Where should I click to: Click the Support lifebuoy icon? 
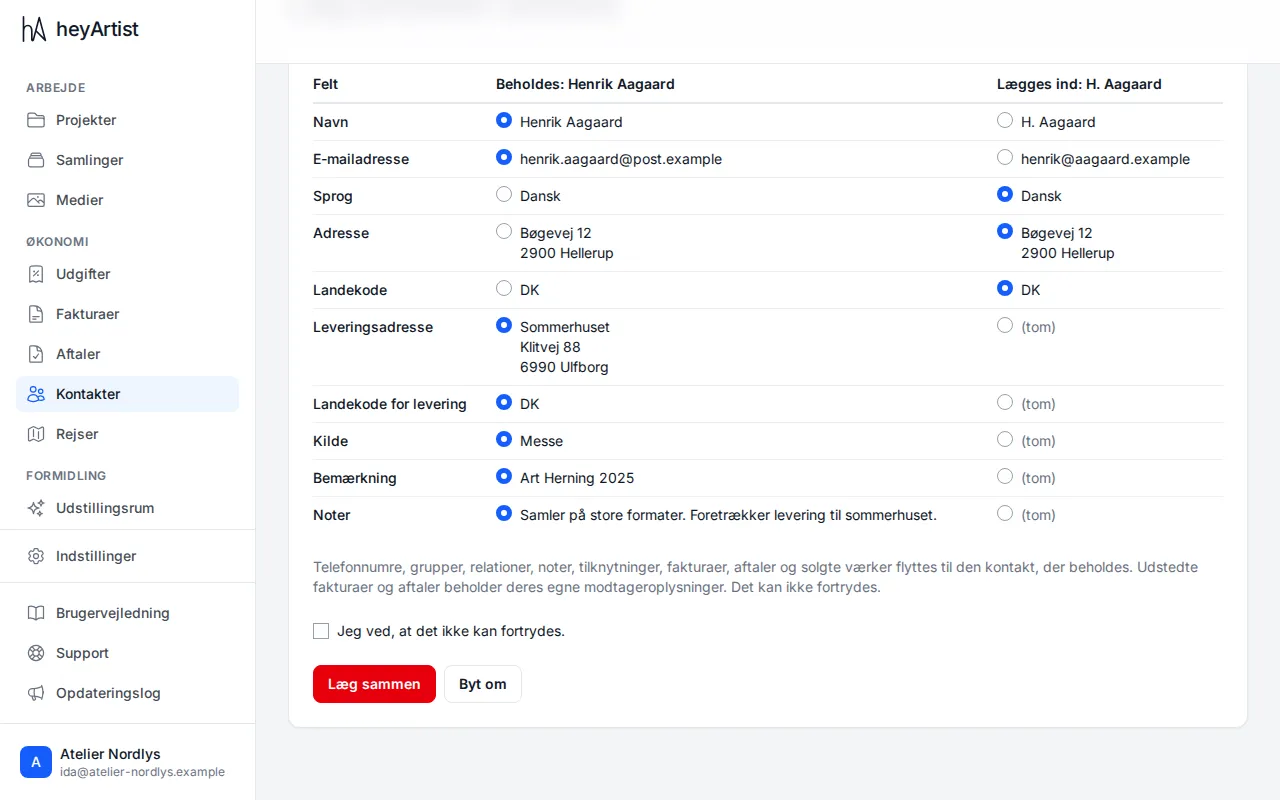(x=36, y=653)
